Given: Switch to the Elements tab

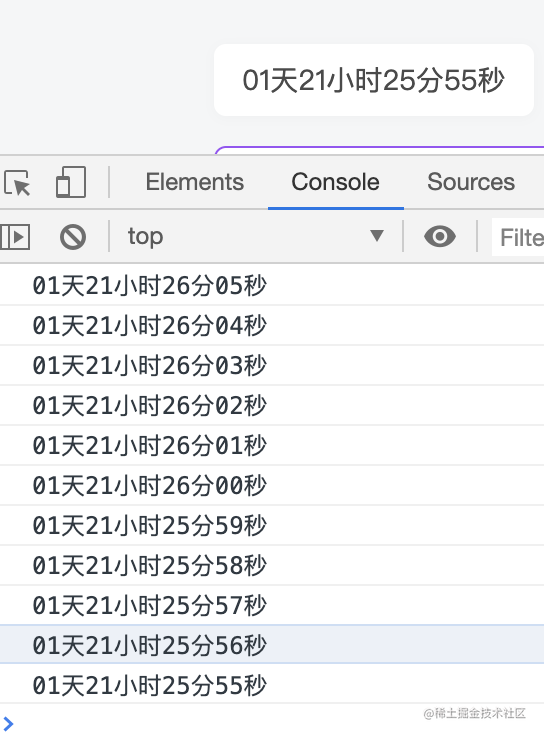Looking at the screenshot, I should (x=194, y=182).
